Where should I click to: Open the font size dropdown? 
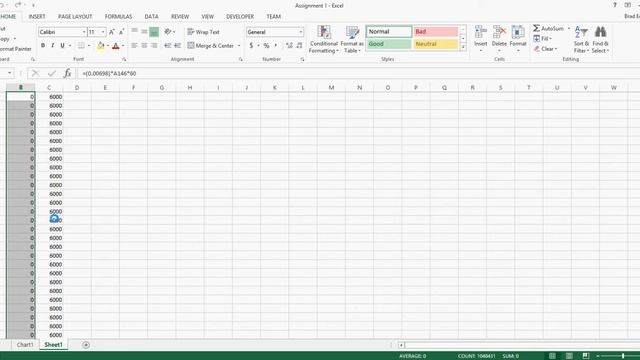point(103,32)
